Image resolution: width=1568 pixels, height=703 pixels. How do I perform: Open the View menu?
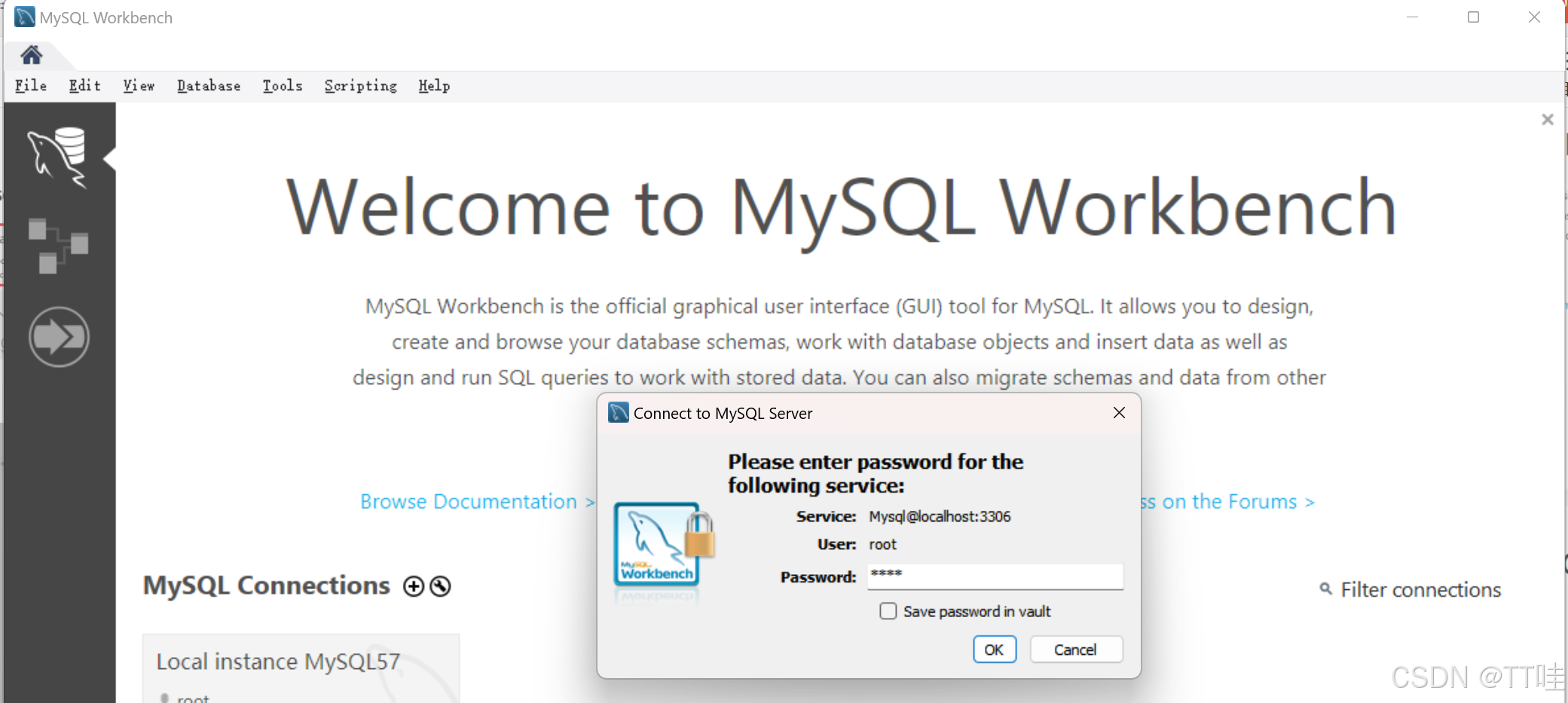139,86
